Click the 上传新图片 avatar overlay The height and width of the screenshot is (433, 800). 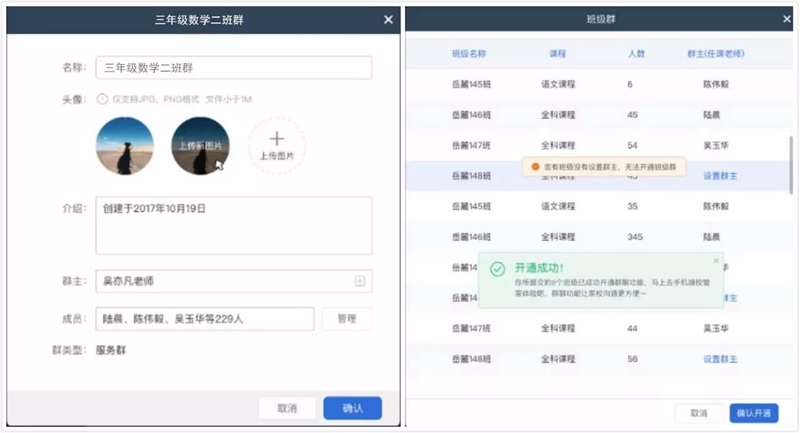[x=200, y=146]
